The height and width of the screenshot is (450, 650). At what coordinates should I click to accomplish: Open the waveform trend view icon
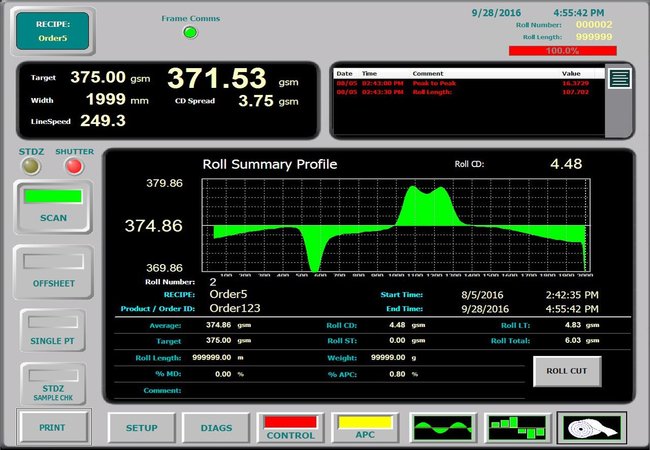click(442, 428)
